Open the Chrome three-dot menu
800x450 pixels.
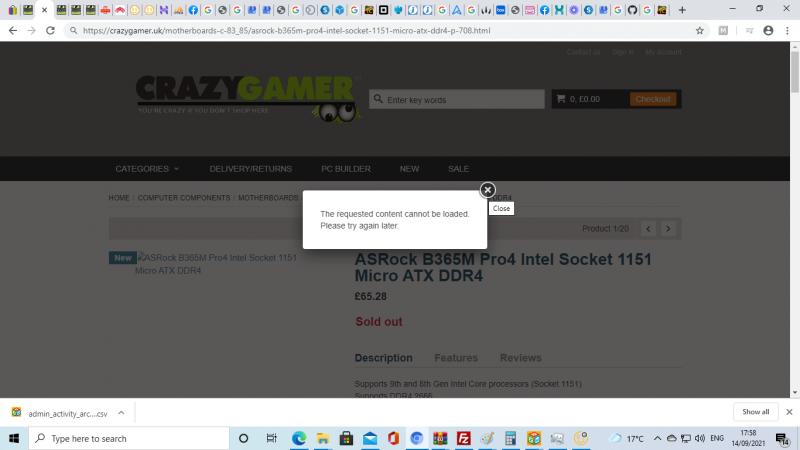(x=787, y=31)
